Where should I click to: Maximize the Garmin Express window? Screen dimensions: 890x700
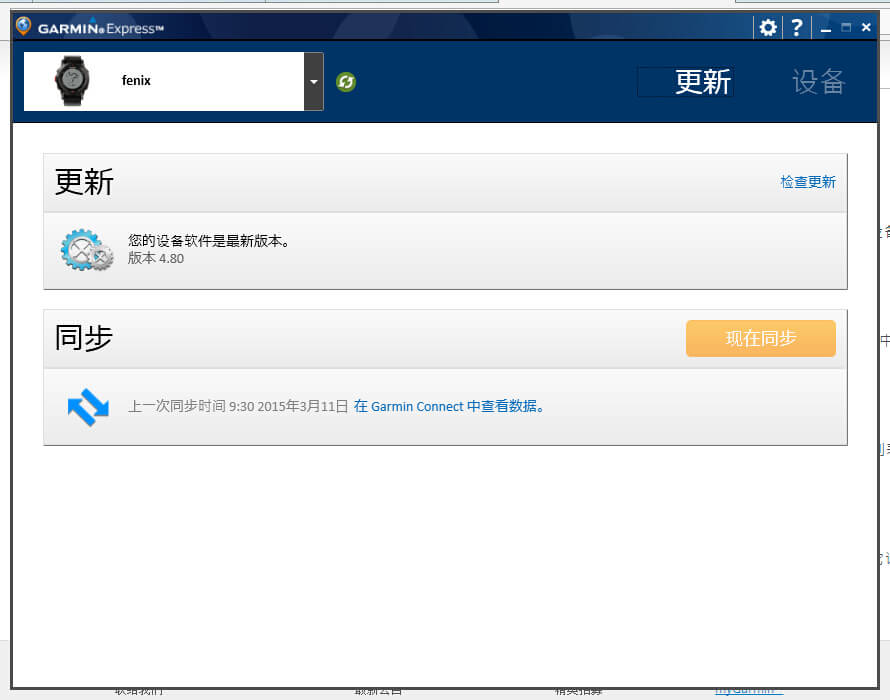pyautogui.click(x=846, y=27)
